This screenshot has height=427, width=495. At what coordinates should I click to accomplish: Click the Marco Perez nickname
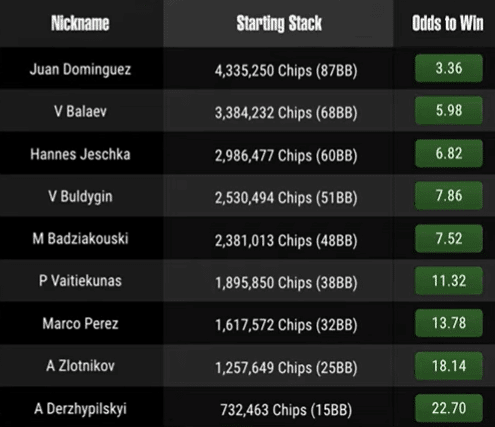(x=80, y=324)
